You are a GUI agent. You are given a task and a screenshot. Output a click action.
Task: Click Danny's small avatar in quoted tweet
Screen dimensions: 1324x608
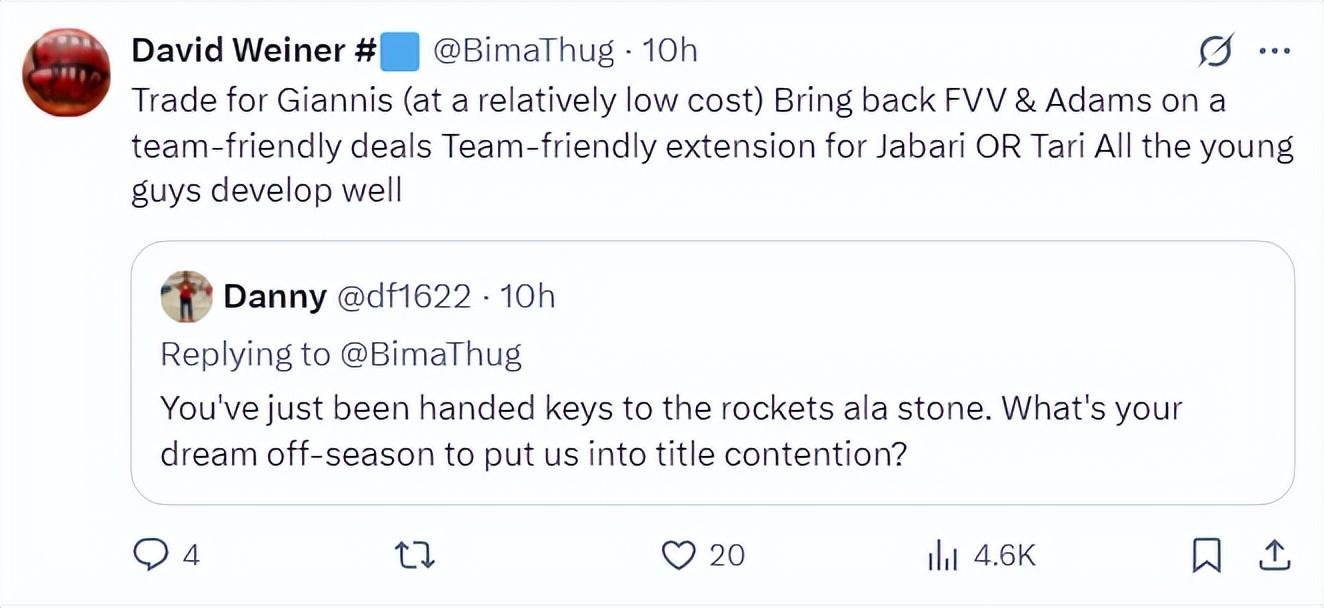186,296
